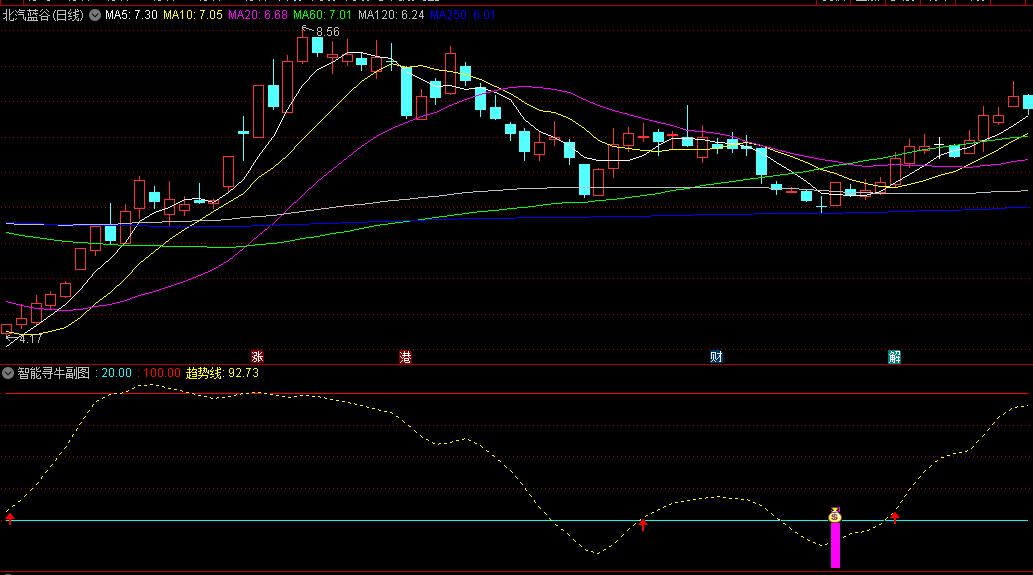Select the MA120 indicator label
The width and height of the screenshot is (1033, 575).
[x=390, y=16]
